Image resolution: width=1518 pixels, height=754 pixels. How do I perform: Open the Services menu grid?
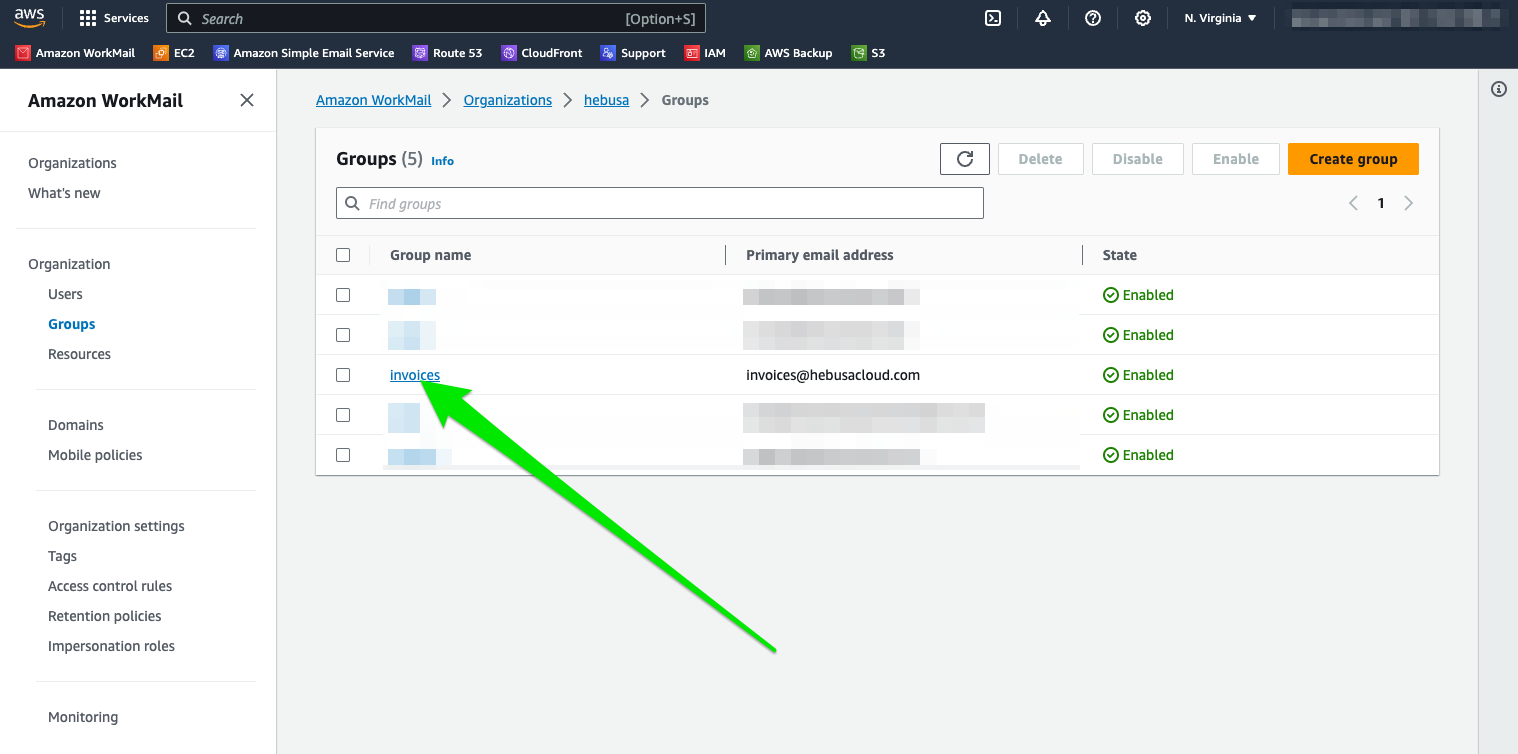point(114,18)
